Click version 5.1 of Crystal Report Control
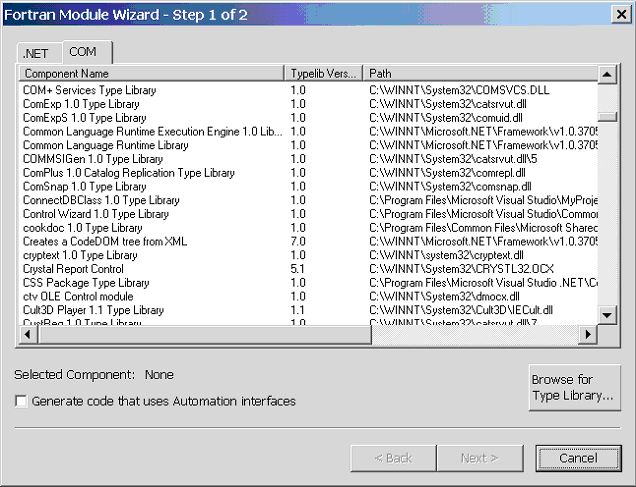636x487 pixels. coord(297,269)
